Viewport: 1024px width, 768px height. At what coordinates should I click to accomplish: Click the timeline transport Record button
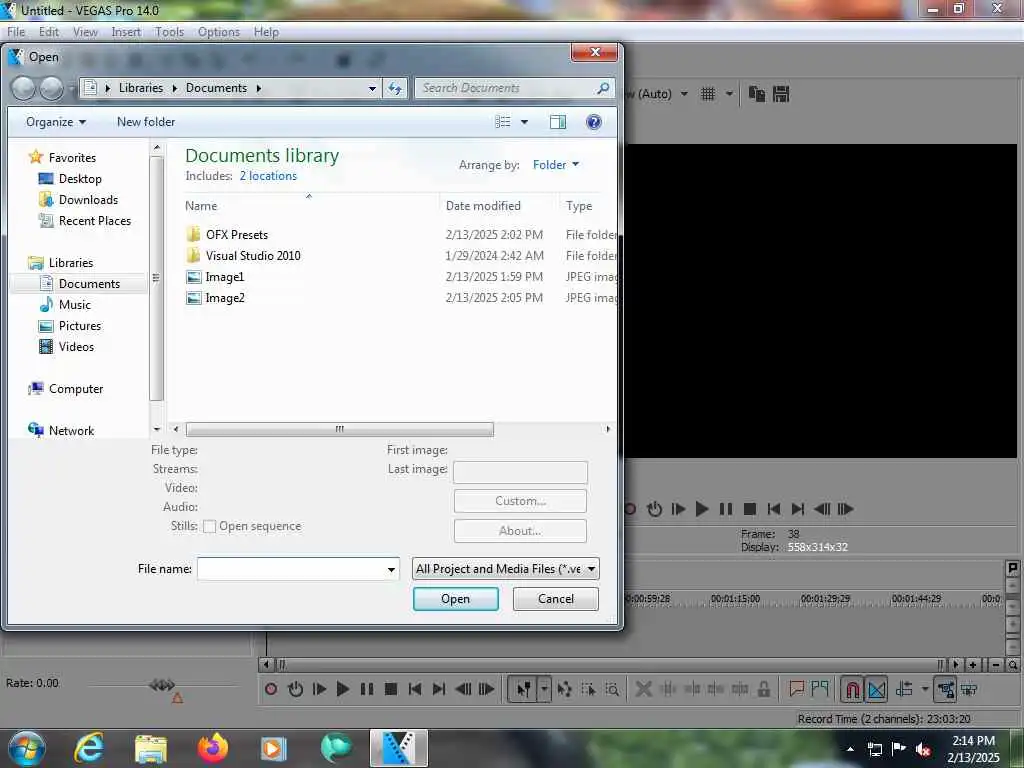point(271,689)
